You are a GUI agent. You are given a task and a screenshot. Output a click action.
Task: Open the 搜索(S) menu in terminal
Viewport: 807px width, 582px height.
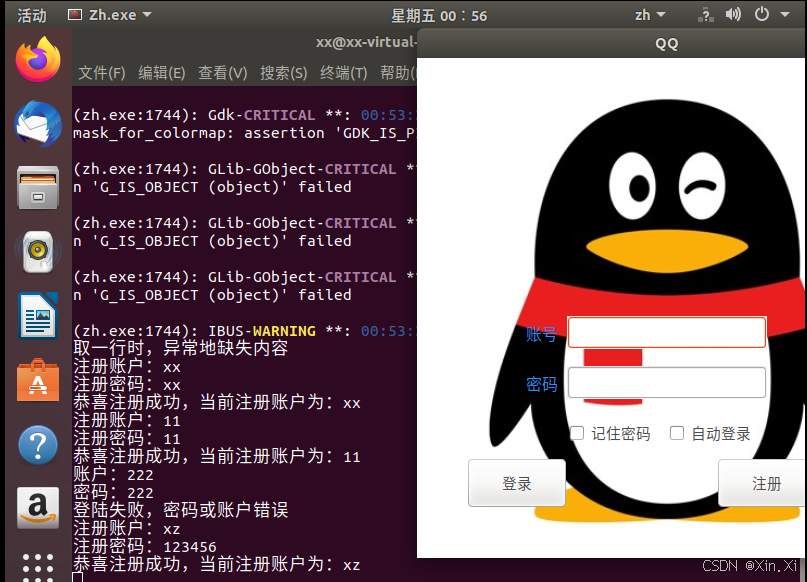coord(284,73)
